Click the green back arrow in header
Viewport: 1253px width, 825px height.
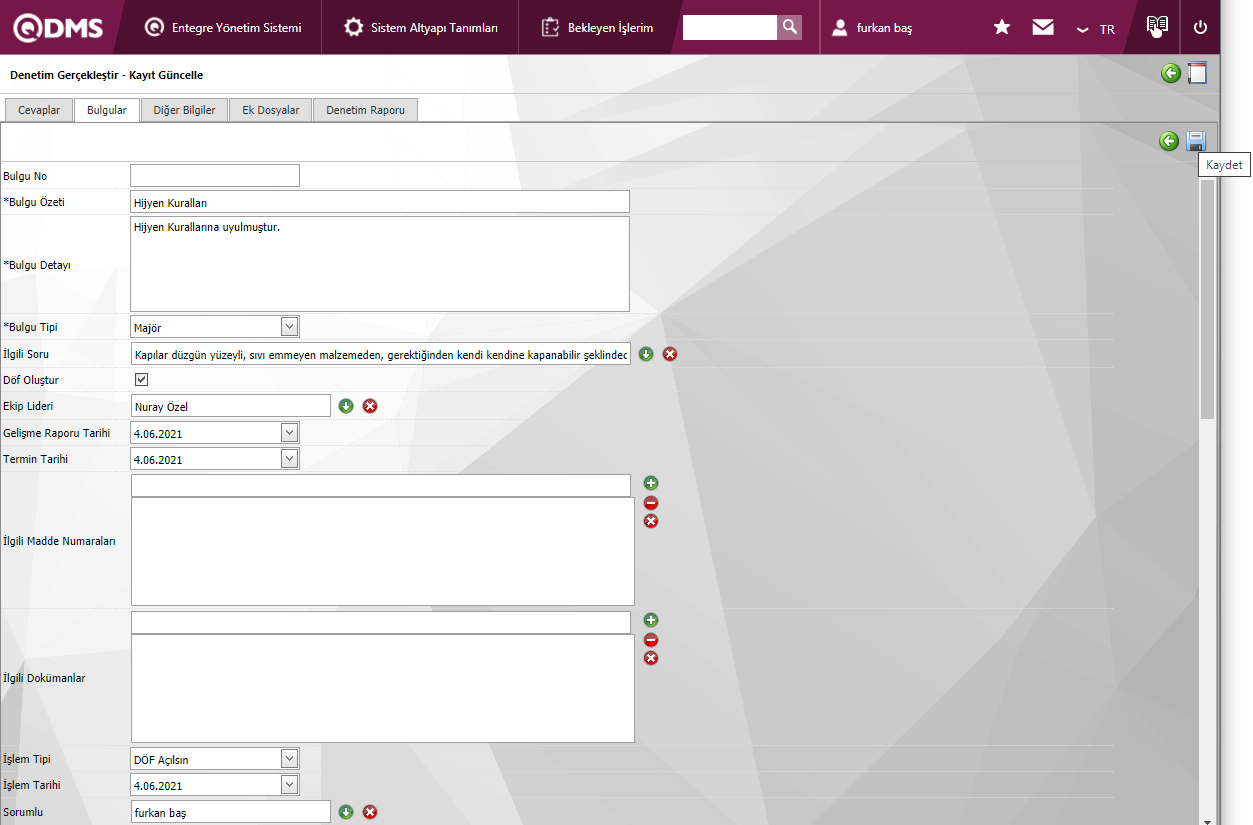click(1171, 73)
